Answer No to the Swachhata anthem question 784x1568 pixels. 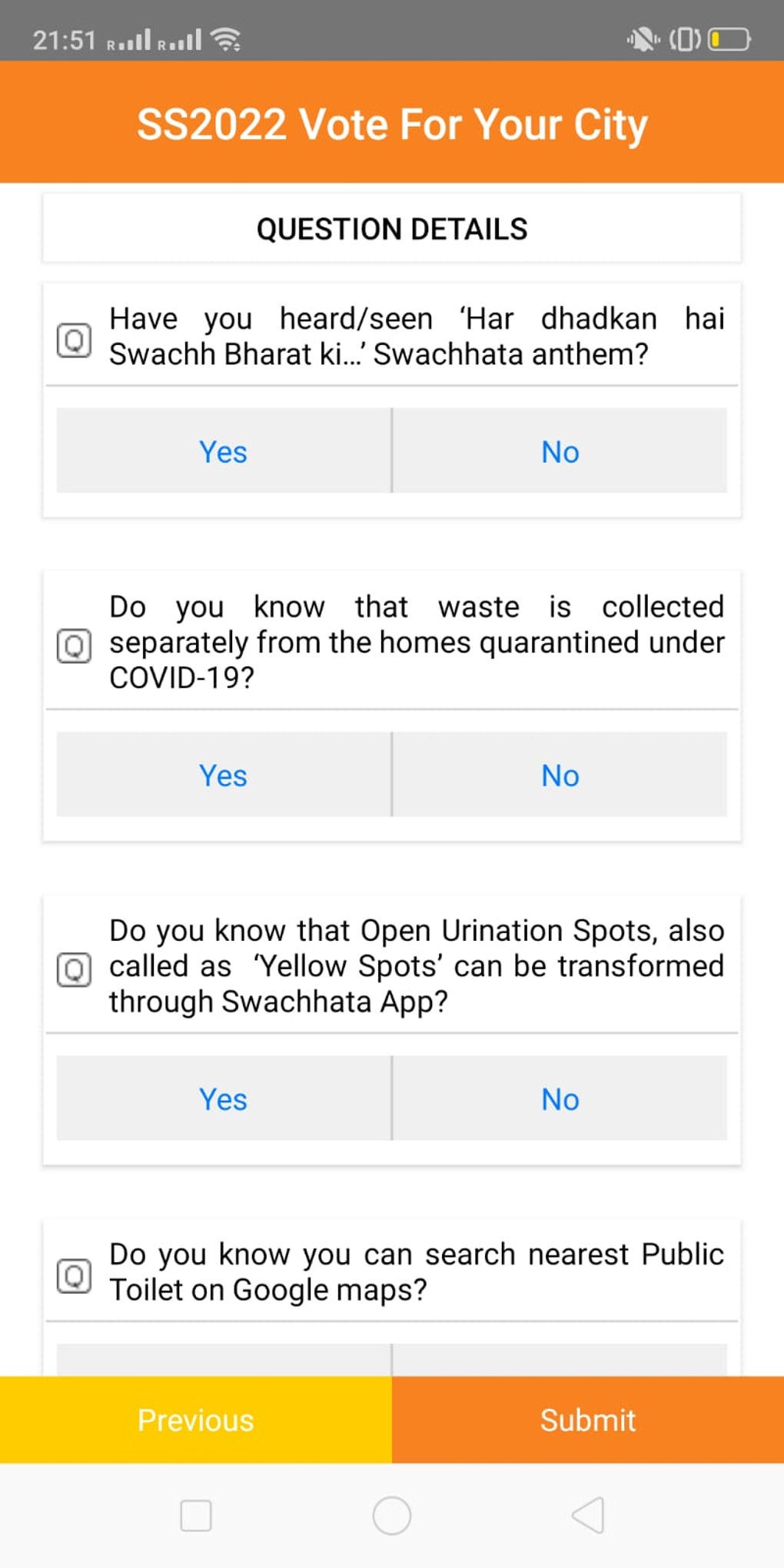560,451
